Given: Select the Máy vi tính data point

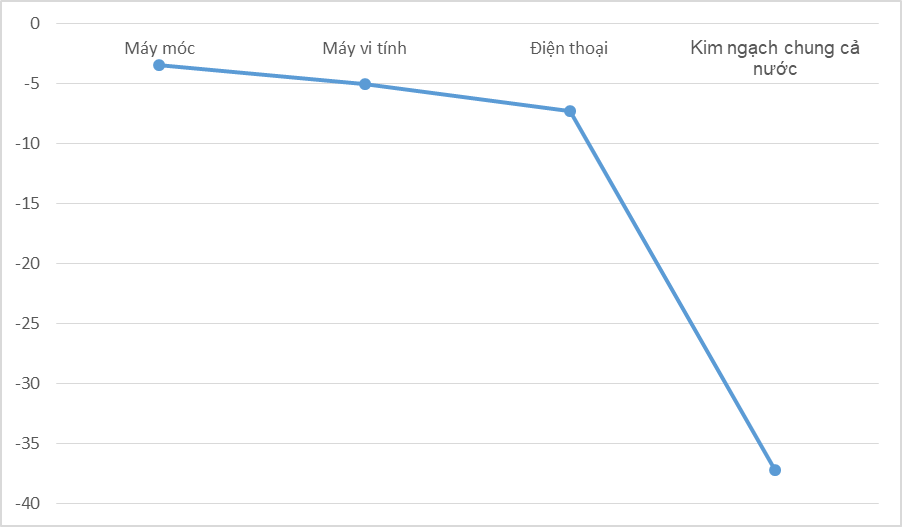Looking at the screenshot, I should coord(365,84).
